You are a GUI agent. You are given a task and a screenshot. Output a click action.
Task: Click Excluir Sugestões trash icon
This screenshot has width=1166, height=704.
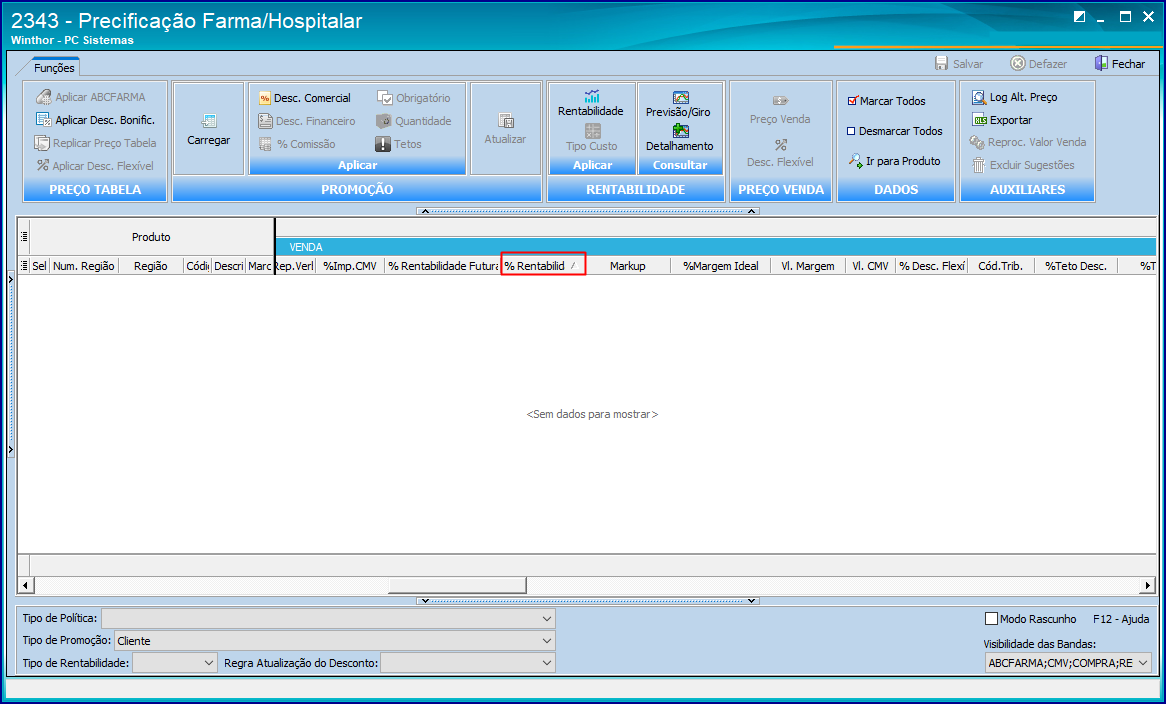[x=979, y=165]
